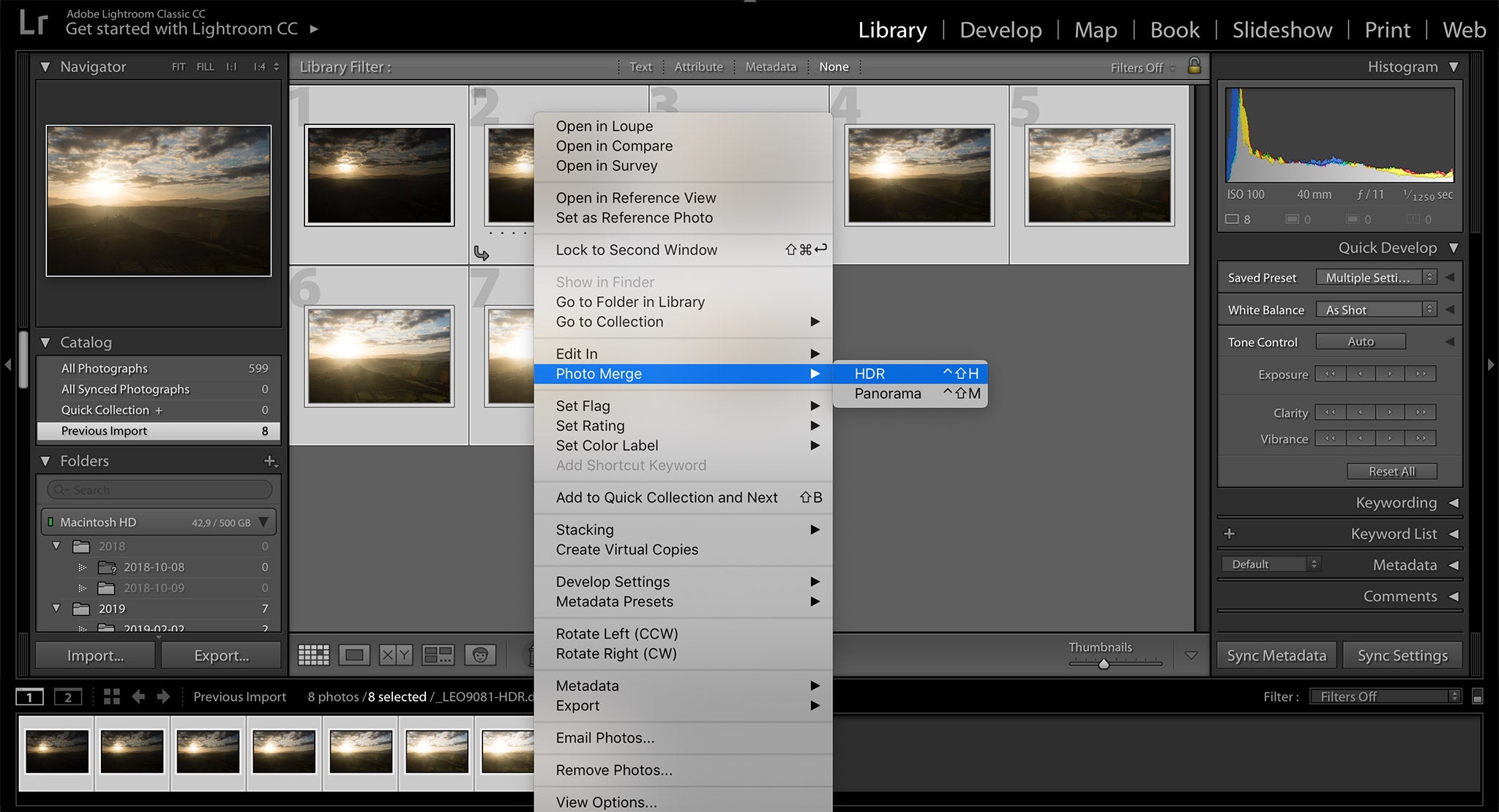
Task: Select the first thumbnail in the filmstrip
Action: click(57, 751)
